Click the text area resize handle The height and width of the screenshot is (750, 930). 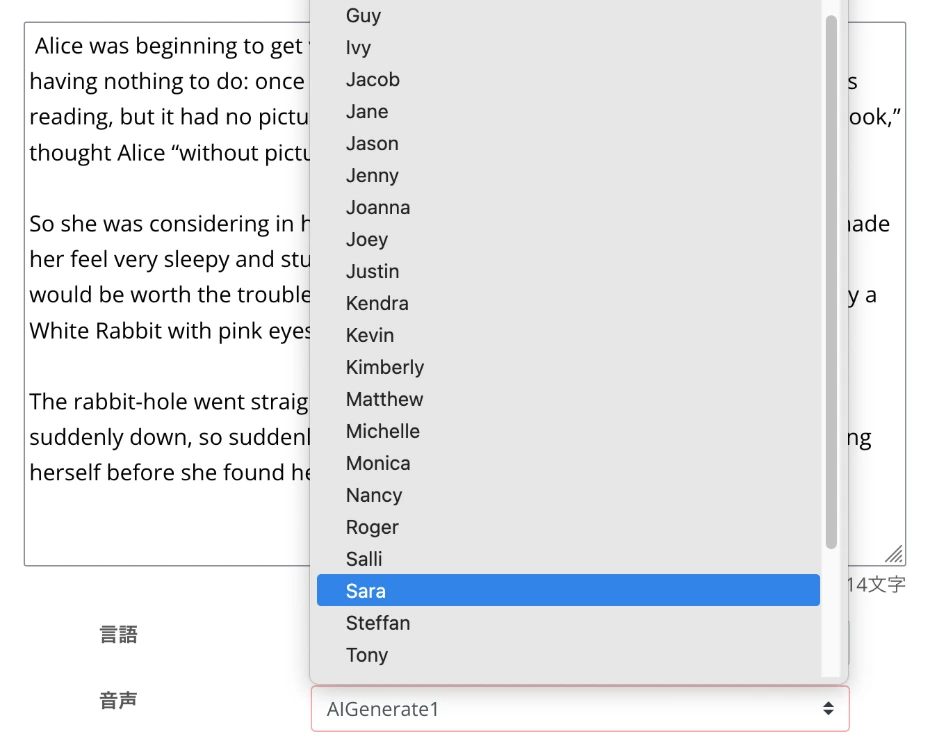(x=894, y=554)
